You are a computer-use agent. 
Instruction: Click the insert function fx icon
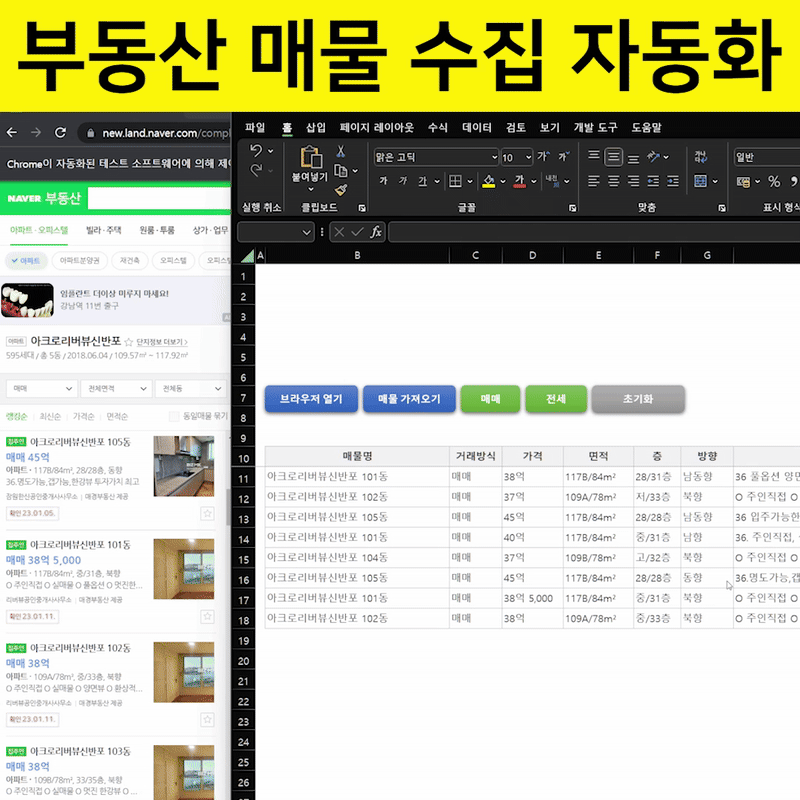point(376,232)
